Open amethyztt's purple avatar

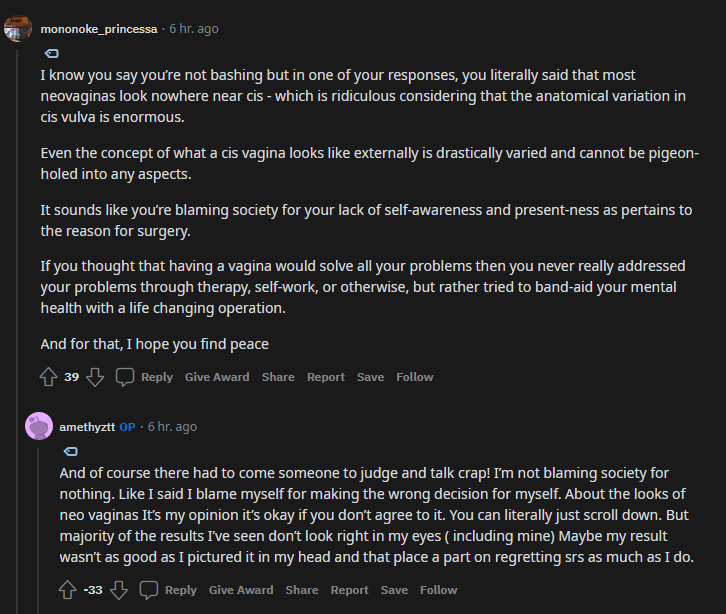39,427
